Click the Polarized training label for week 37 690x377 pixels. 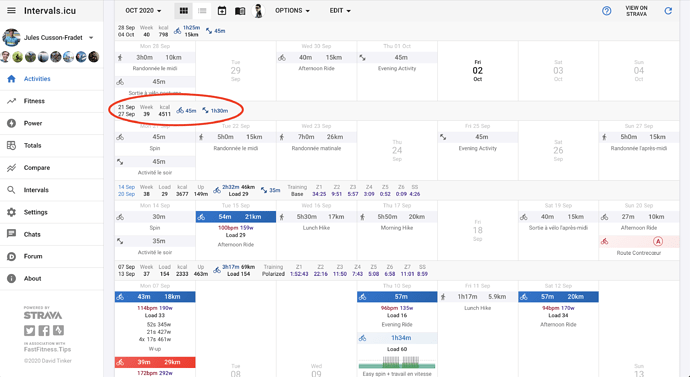[273, 274]
